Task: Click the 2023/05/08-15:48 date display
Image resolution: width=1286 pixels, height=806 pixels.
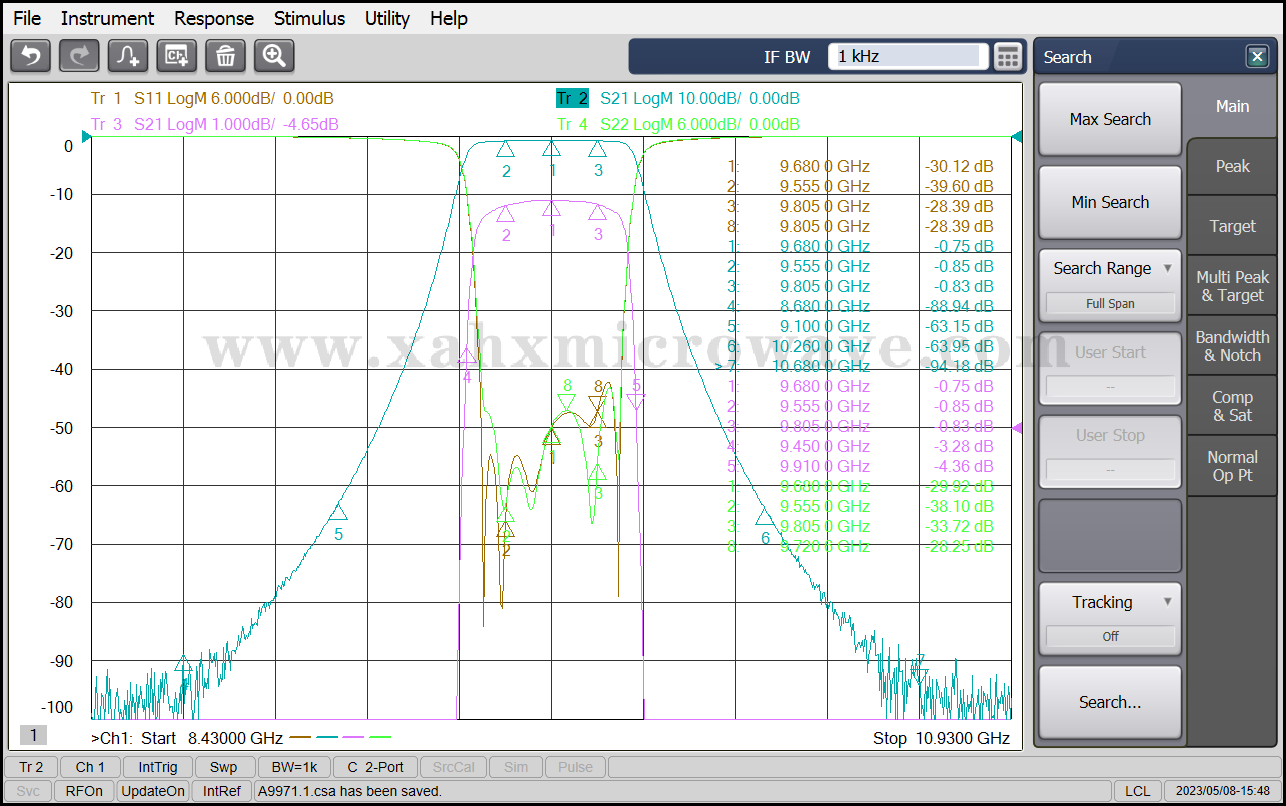Action: point(1222,791)
